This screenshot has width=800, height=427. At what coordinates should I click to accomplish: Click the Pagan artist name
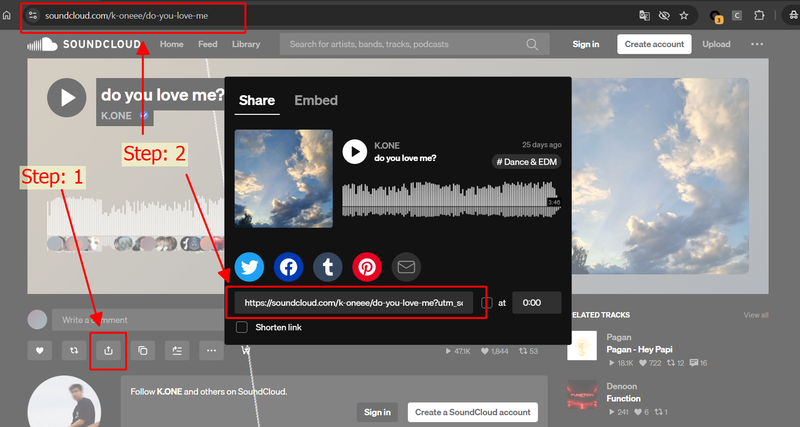[x=619, y=337]
